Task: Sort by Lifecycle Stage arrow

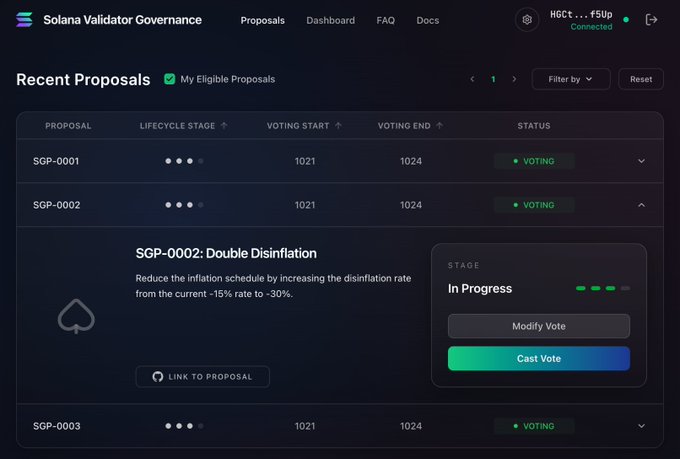Action: [x=224, y=126]
